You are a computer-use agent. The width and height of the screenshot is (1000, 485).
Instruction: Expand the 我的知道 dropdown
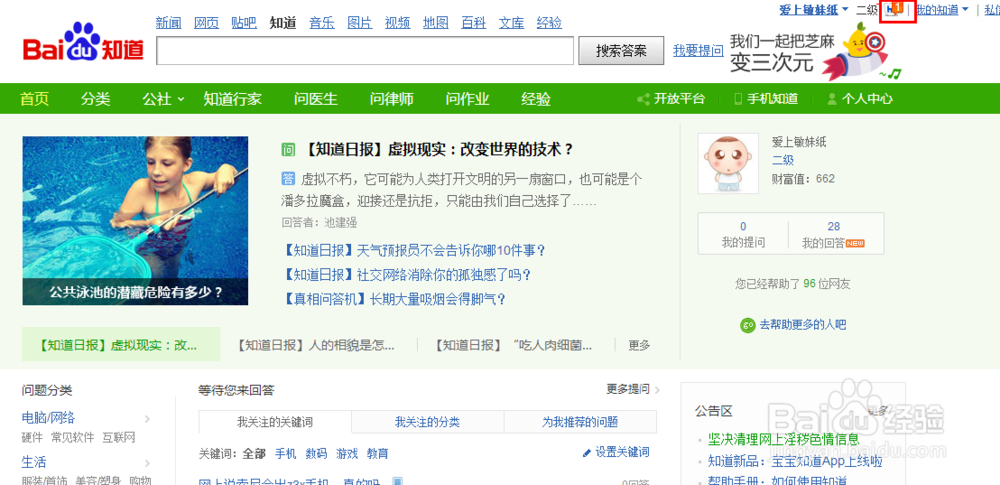tap(965, 10)
